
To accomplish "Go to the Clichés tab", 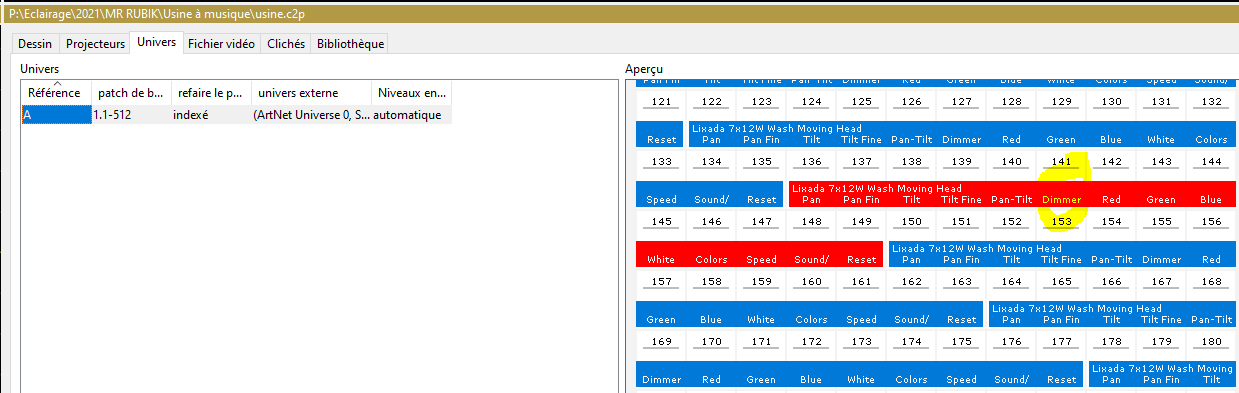I will point(286,44).
